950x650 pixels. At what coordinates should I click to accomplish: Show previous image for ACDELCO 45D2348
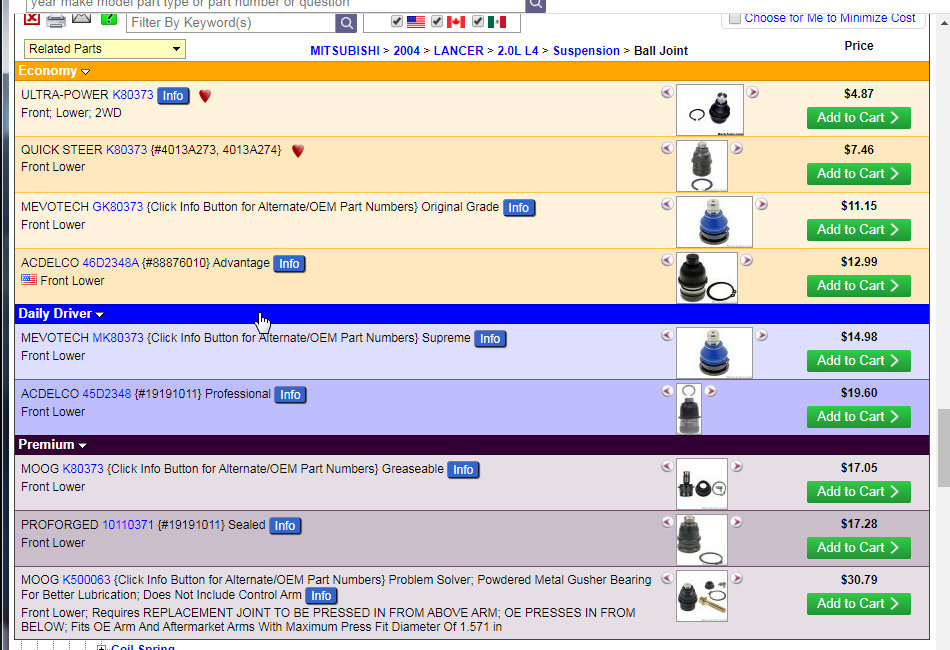[x=667, y=391]
